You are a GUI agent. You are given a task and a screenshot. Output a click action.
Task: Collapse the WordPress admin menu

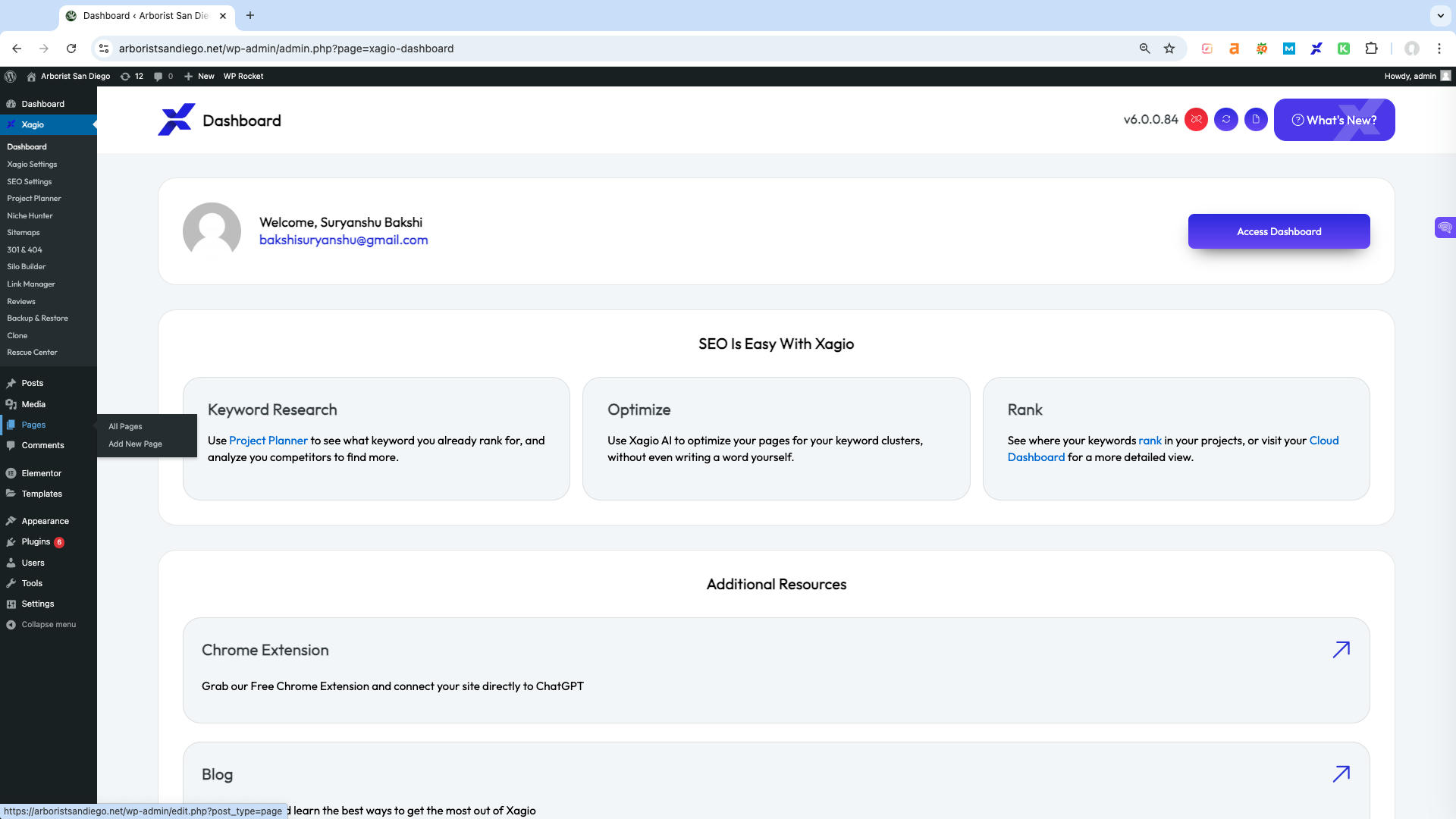(49, 624)
